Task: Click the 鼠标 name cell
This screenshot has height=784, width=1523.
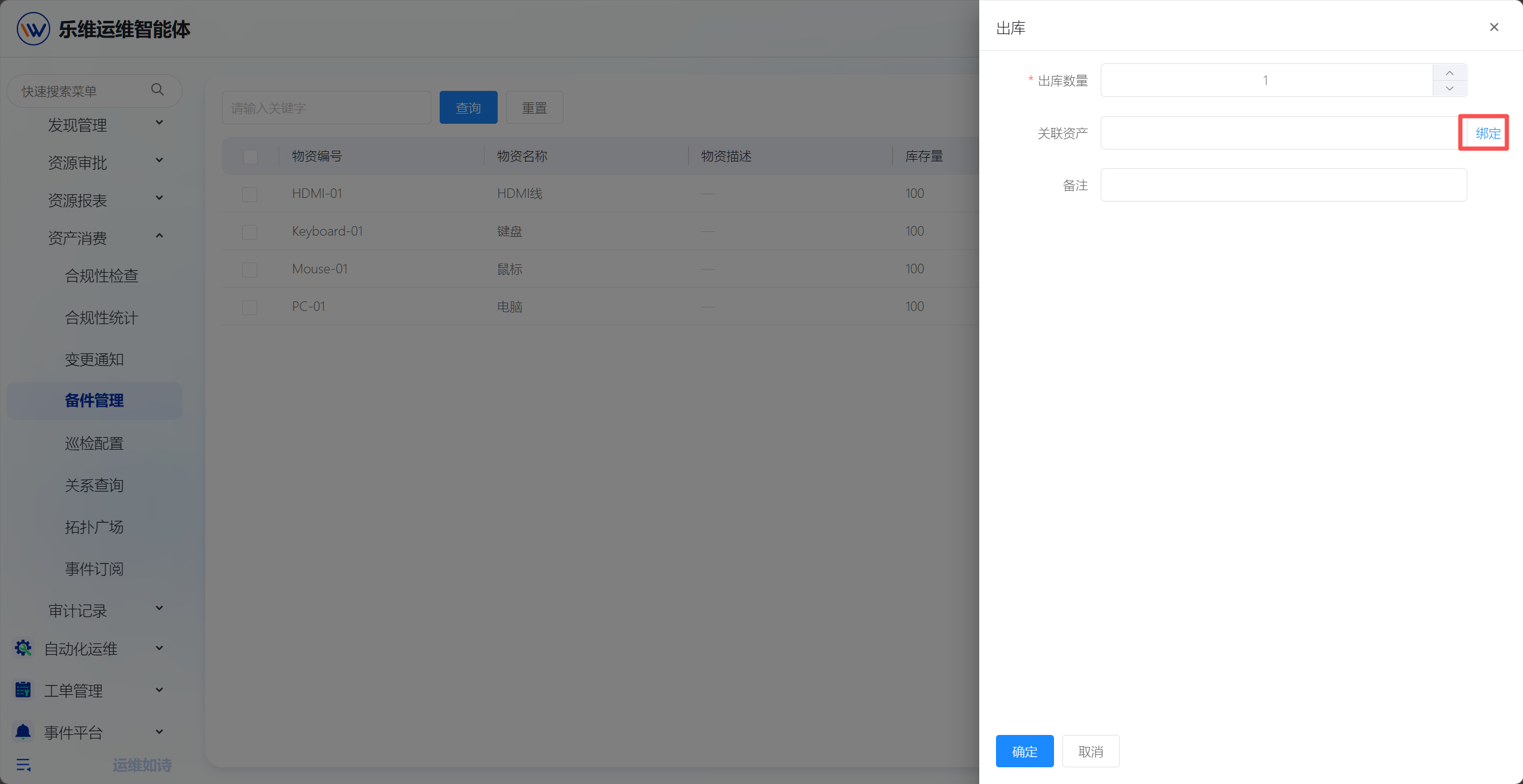Action: click(x=510, y=269)
